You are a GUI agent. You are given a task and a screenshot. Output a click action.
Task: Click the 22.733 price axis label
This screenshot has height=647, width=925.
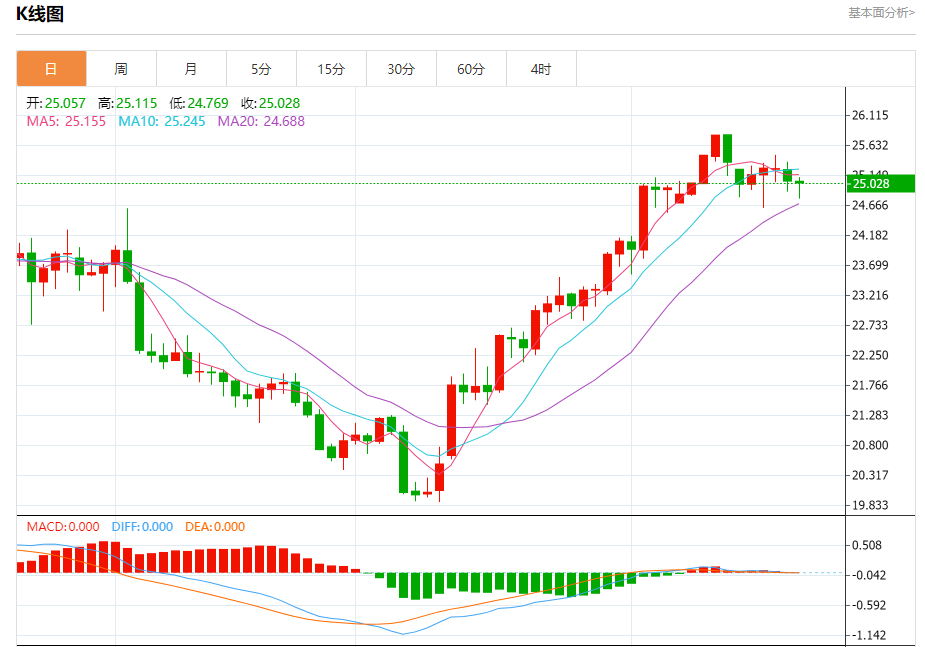[870, 326]
